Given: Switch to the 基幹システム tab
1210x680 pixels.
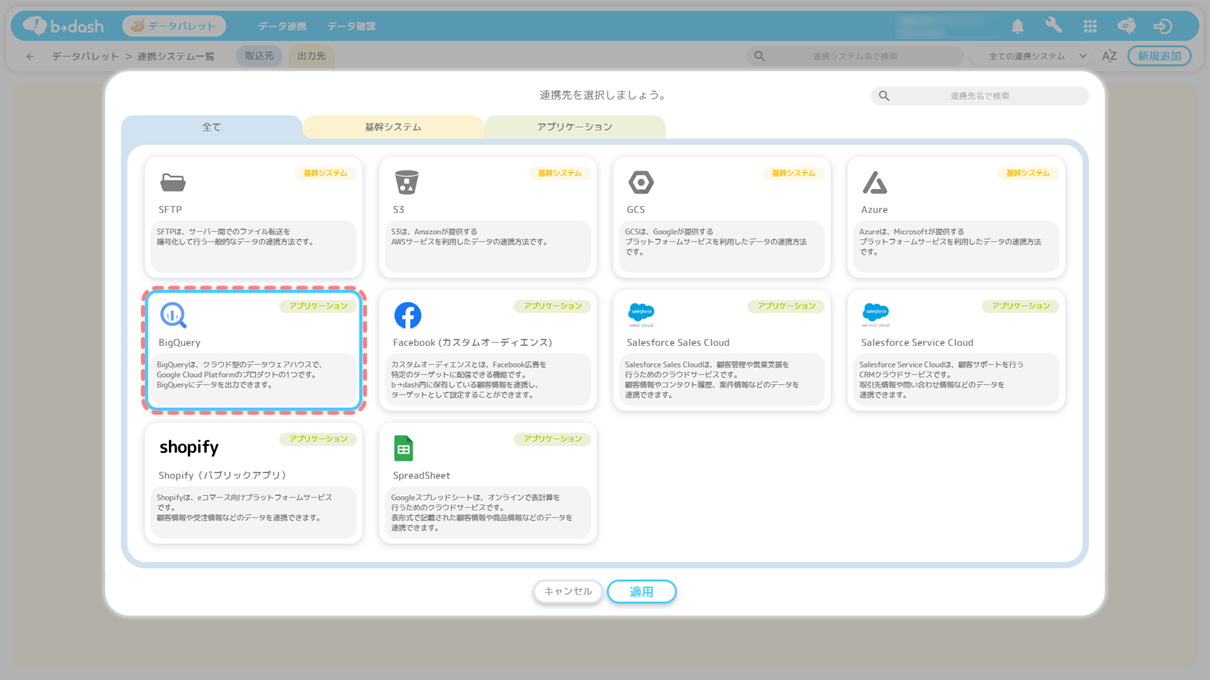Looking at the screenshot, I should coord(393,127).
